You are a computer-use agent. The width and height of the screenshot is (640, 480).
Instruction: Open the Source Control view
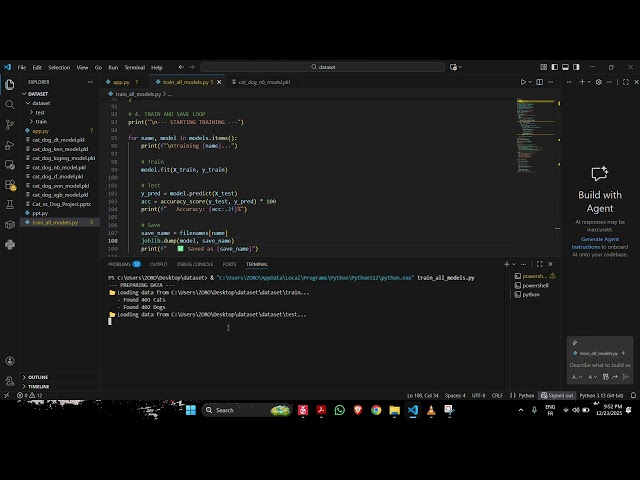click(x=10, y=124)
